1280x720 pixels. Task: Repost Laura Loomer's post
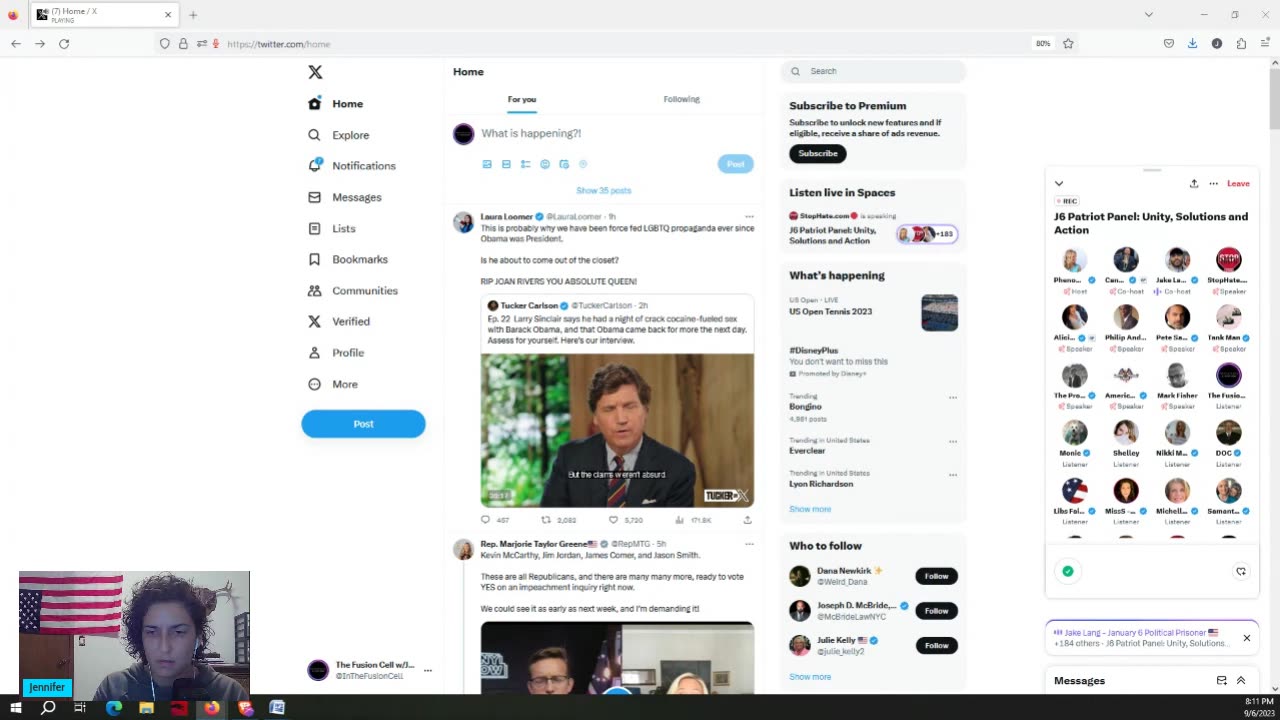tap(546, 520)
